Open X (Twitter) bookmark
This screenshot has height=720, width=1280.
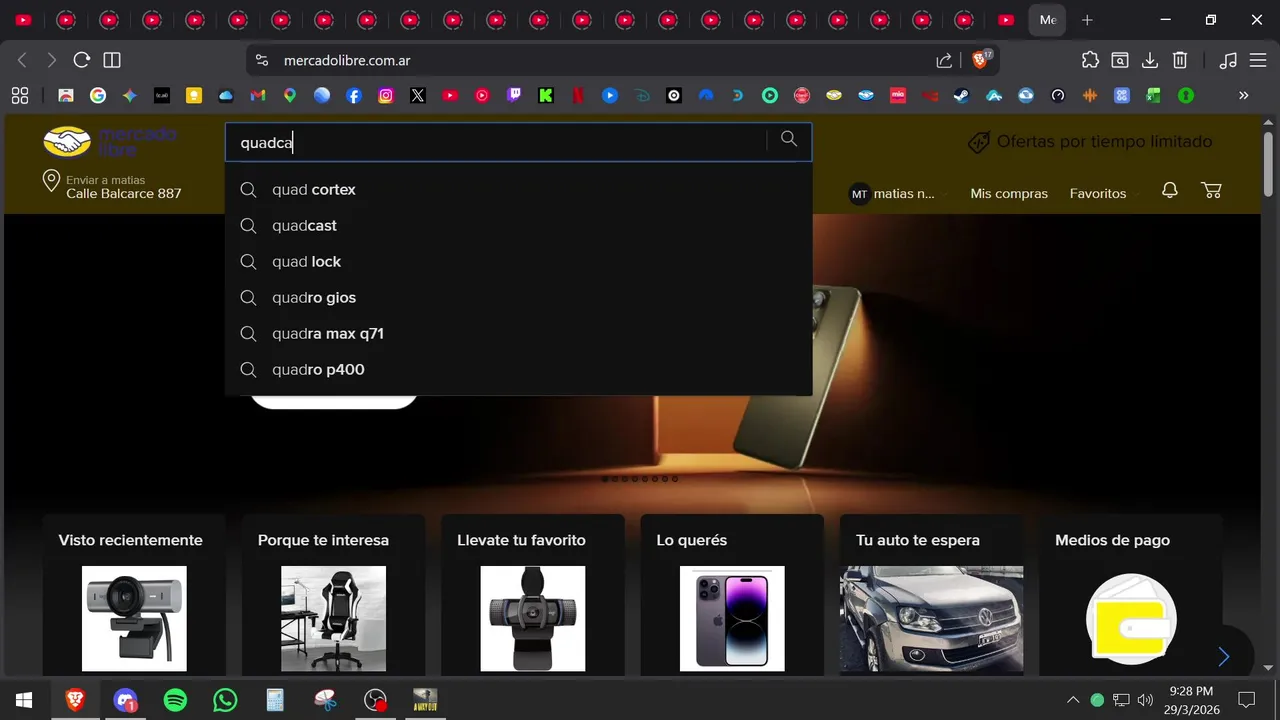coord(418,96)
